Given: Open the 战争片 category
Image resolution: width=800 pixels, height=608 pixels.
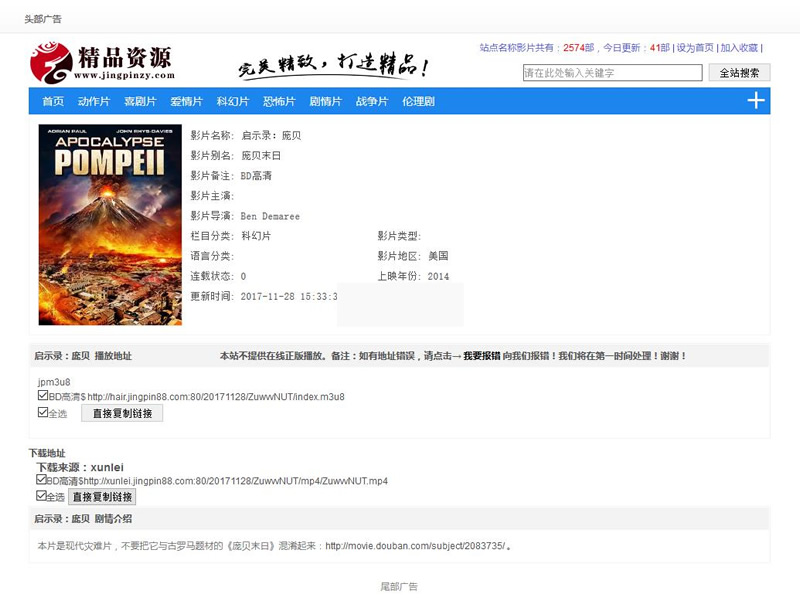Looking at the screenshot, I should click(x=372, y=101).
